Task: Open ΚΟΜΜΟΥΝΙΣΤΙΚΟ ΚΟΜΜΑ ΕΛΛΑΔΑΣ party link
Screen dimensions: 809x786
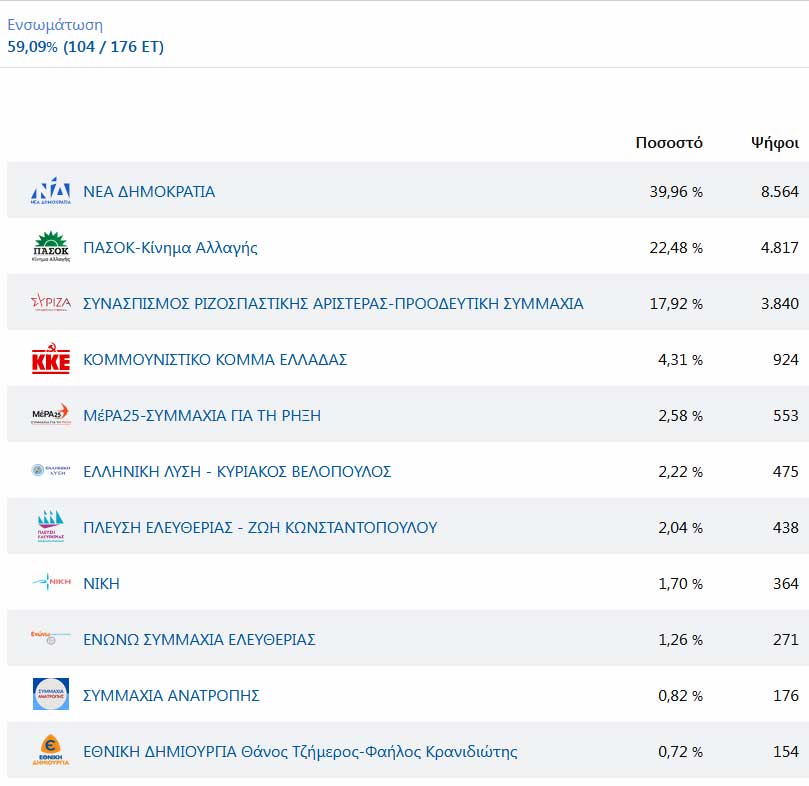Action: click(215, 360)
